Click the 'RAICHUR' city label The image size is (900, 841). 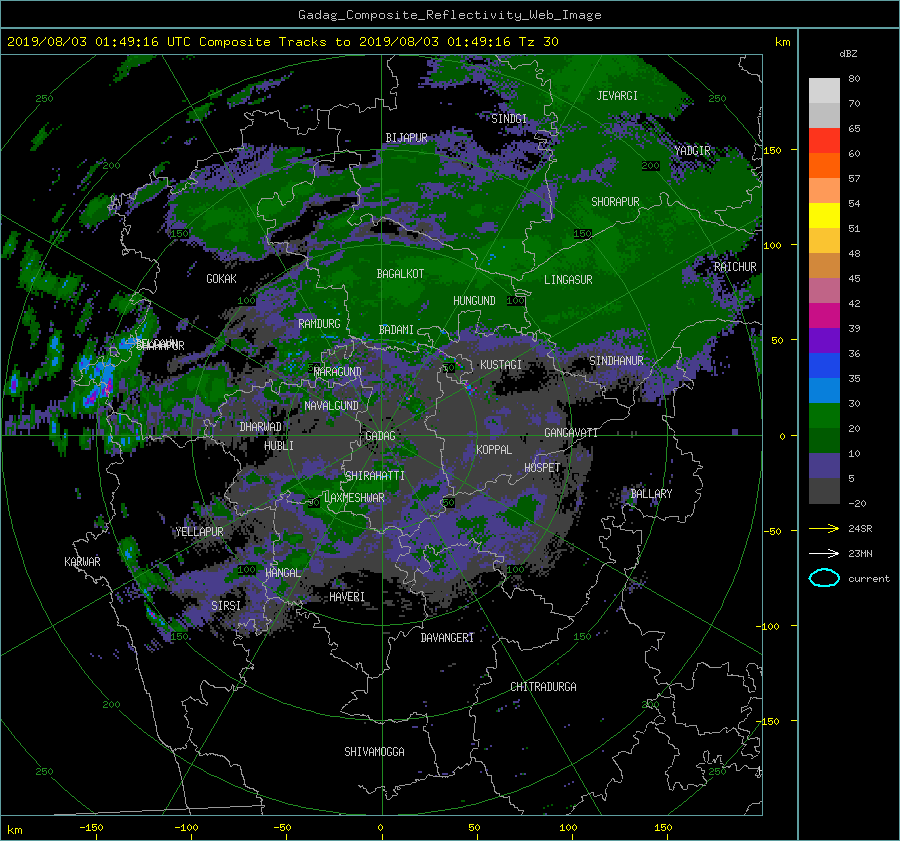click(x=735, y=267)
